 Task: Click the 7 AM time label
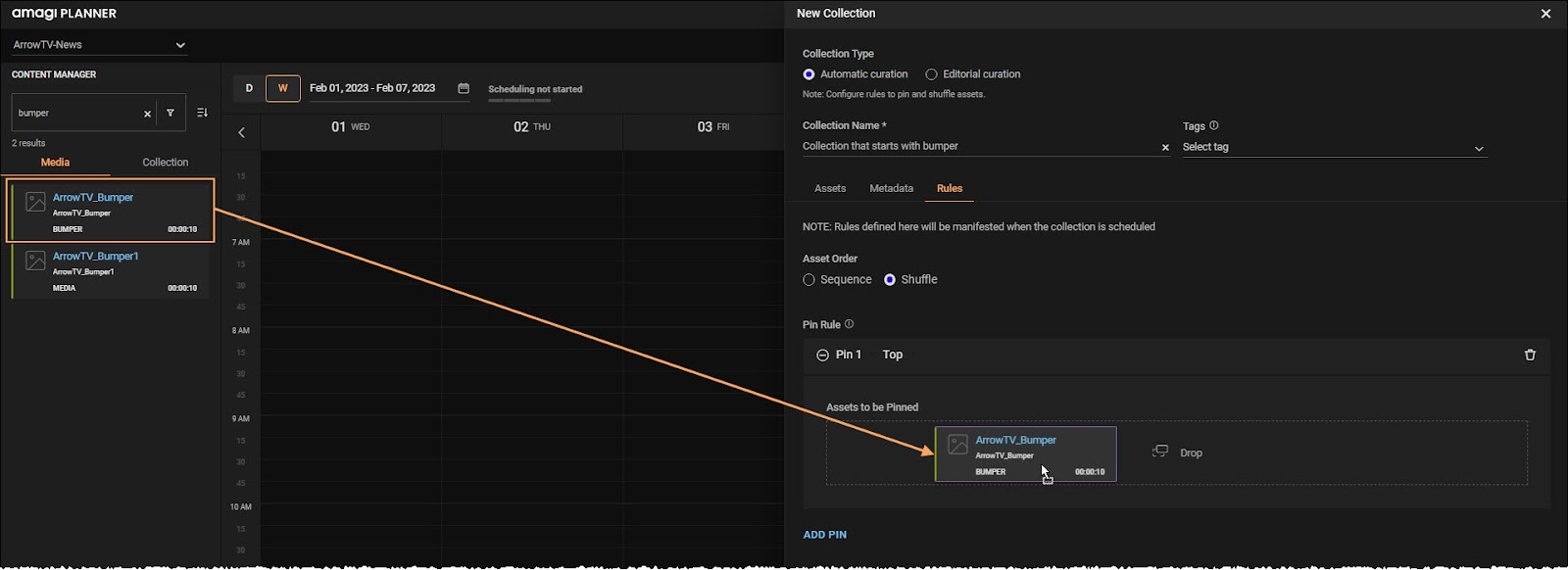(x=240, y=242)
